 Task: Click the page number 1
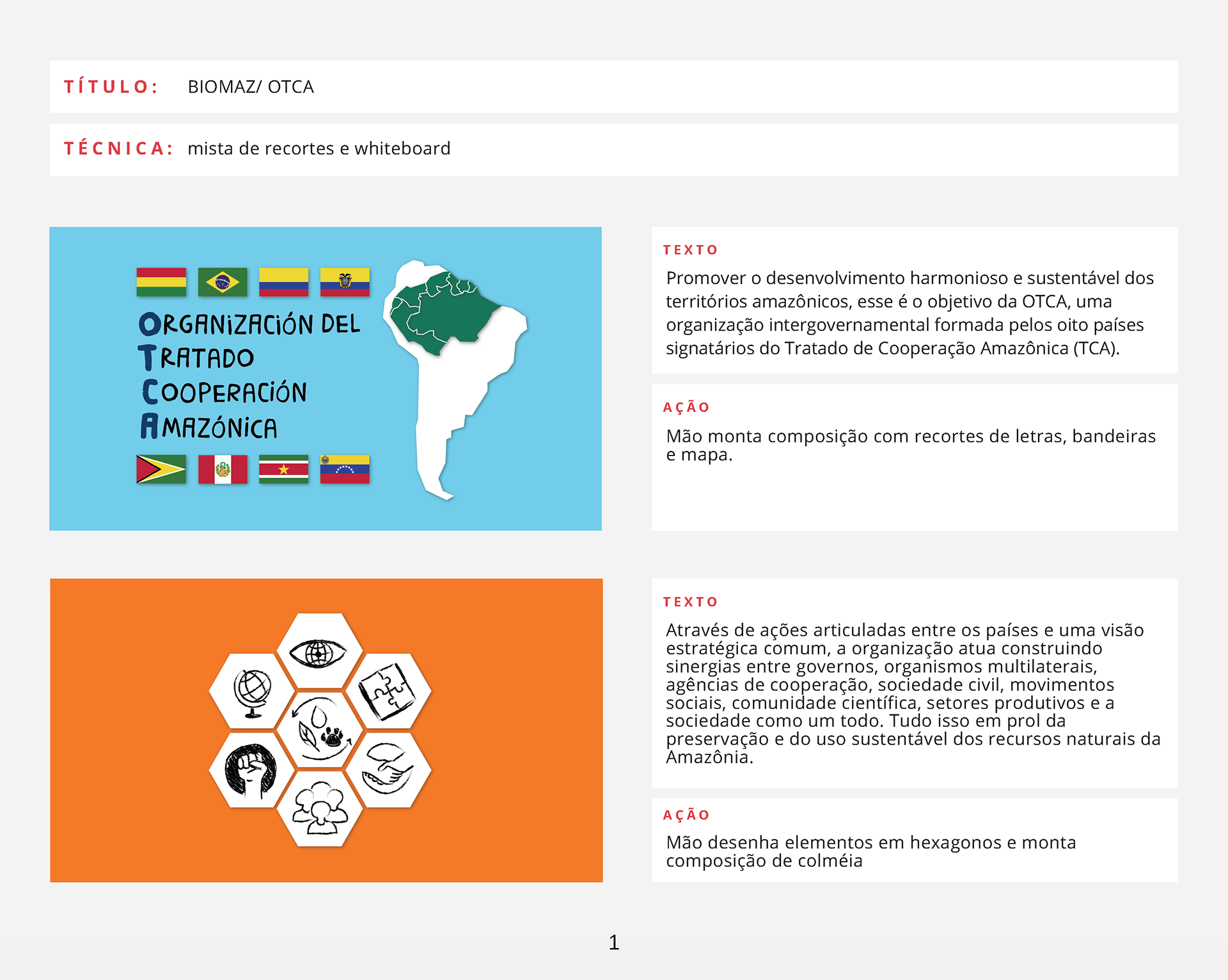(x=614, y=942)
